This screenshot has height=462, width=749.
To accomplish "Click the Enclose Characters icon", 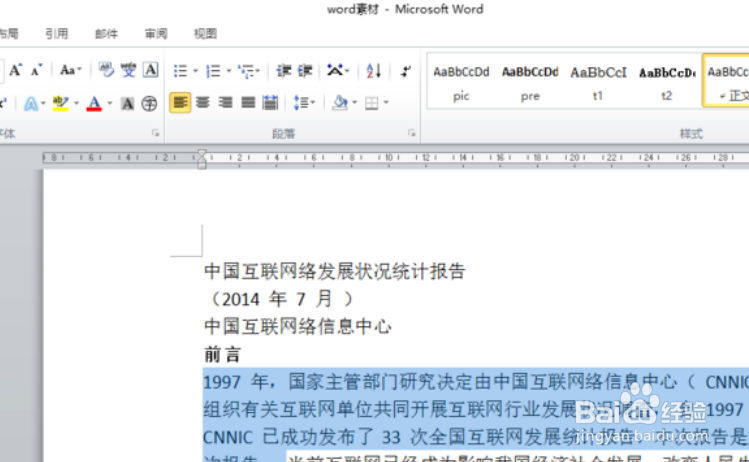I will (149, 103).
